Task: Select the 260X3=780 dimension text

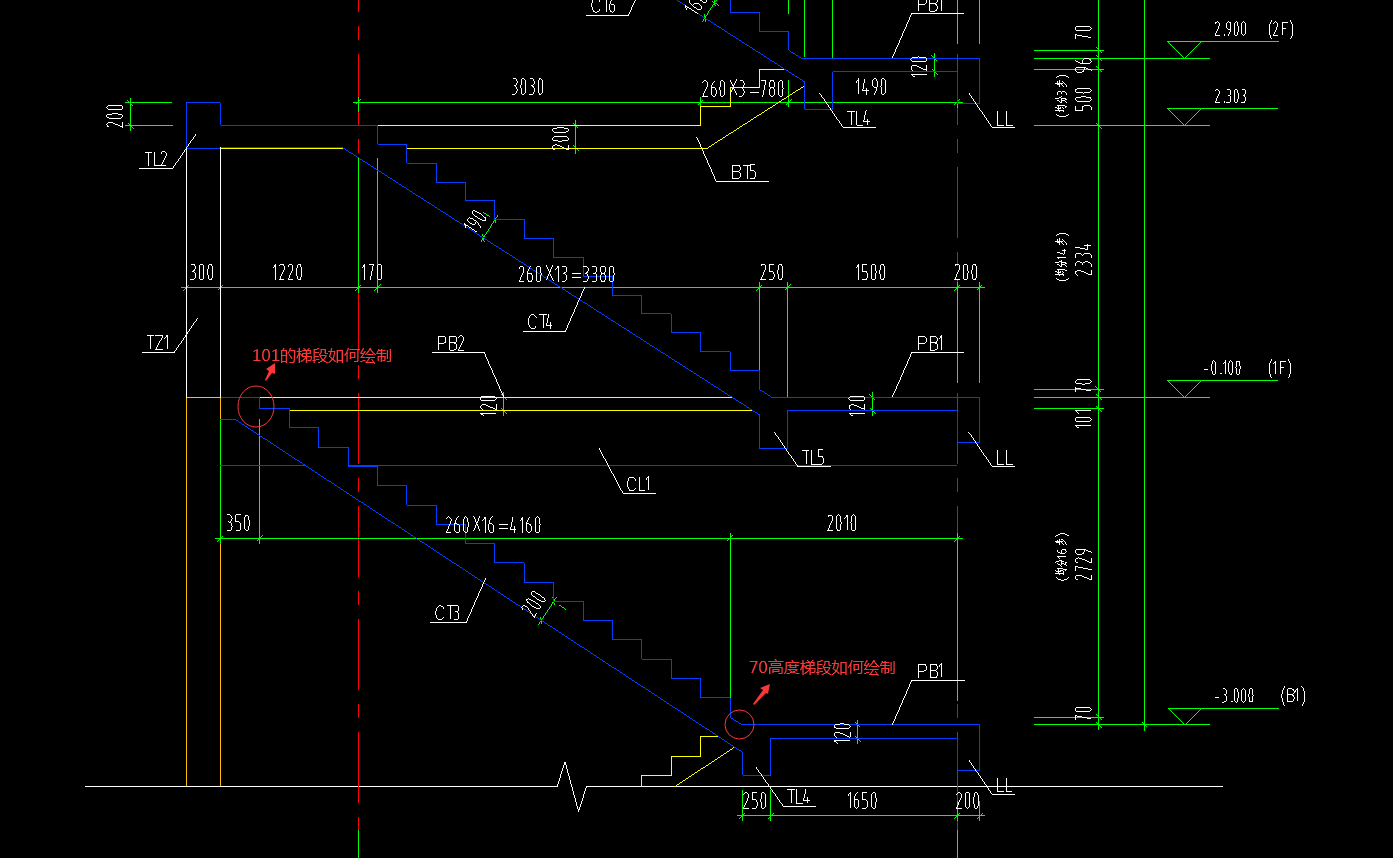Action: [743, 89]
